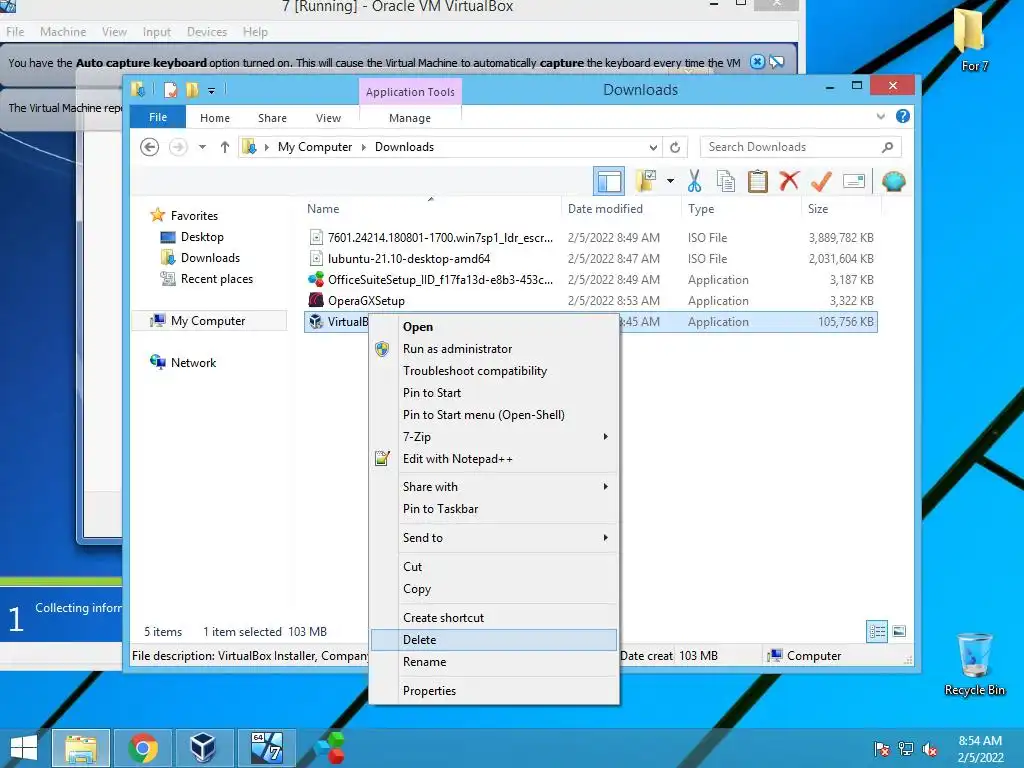Go back with the Back arrow

[x=150, y=147]
